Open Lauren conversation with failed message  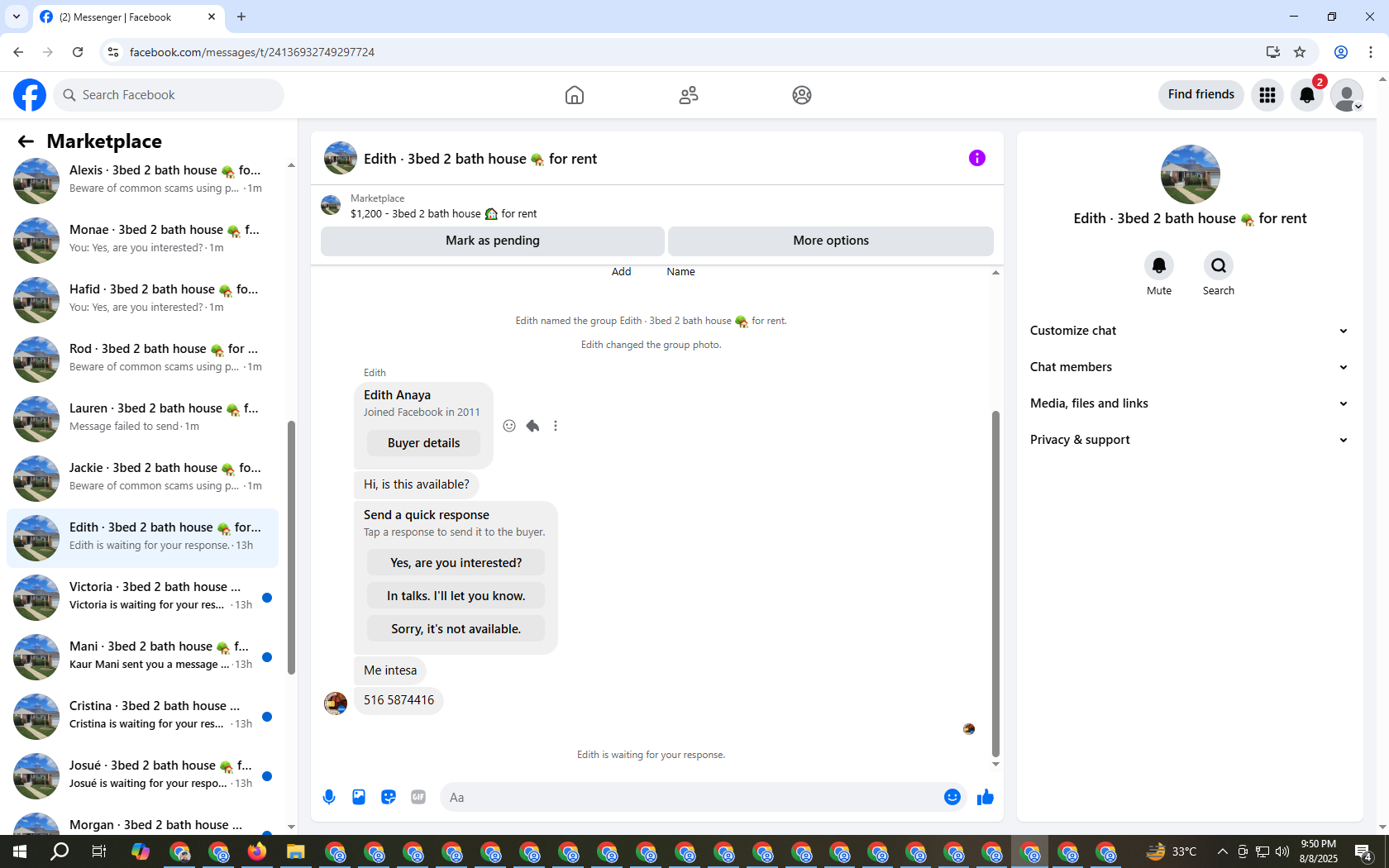[142, 417]
